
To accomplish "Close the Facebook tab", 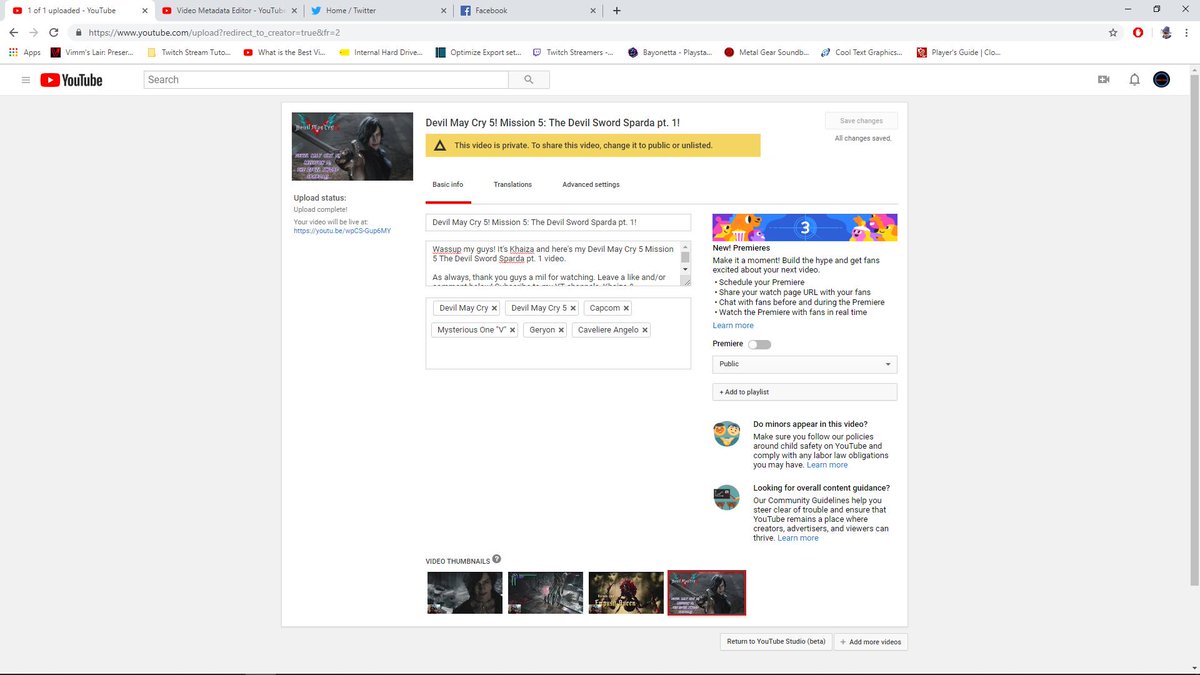I will (x=593, y=11).
